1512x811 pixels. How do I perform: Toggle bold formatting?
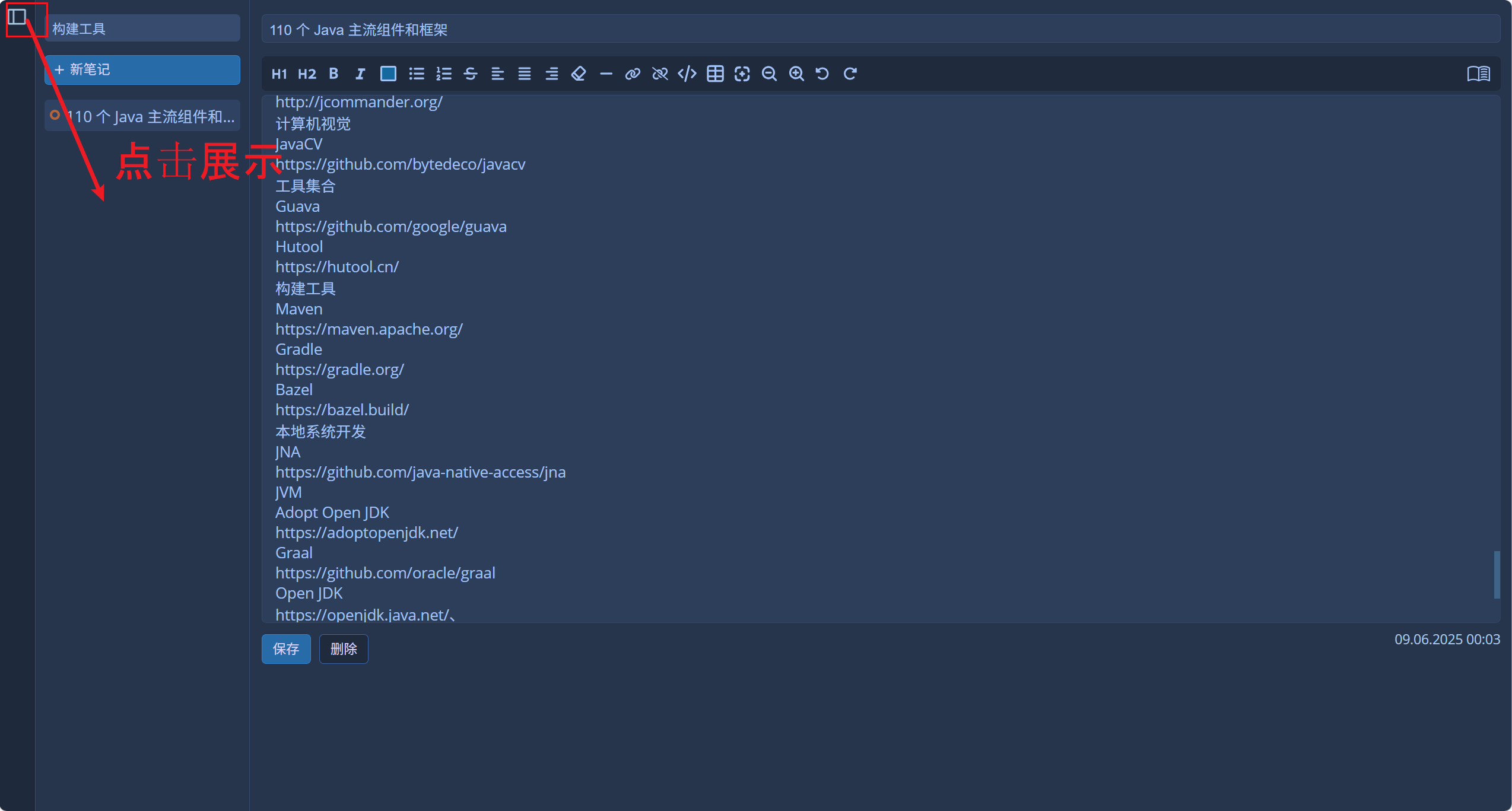(x=333, y=74)
